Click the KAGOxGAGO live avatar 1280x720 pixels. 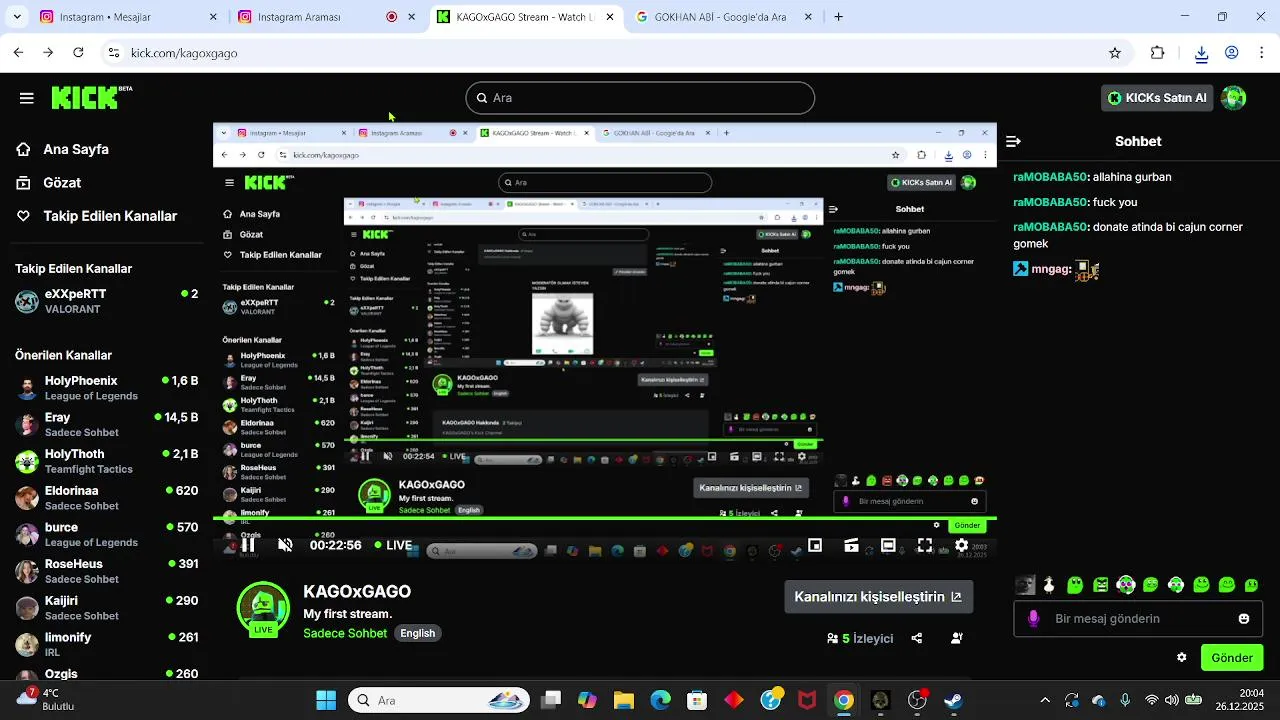pyautogui.click(x=263, y=607)
